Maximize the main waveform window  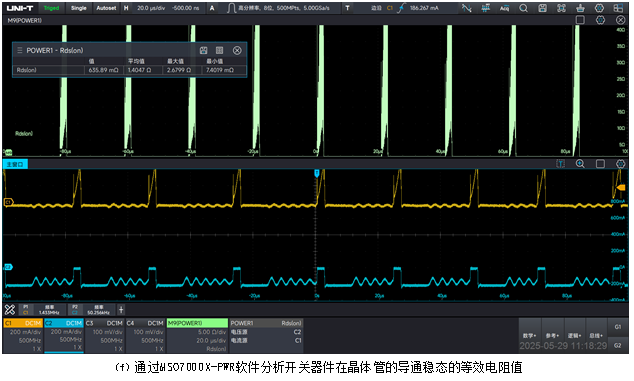(600, 163)
